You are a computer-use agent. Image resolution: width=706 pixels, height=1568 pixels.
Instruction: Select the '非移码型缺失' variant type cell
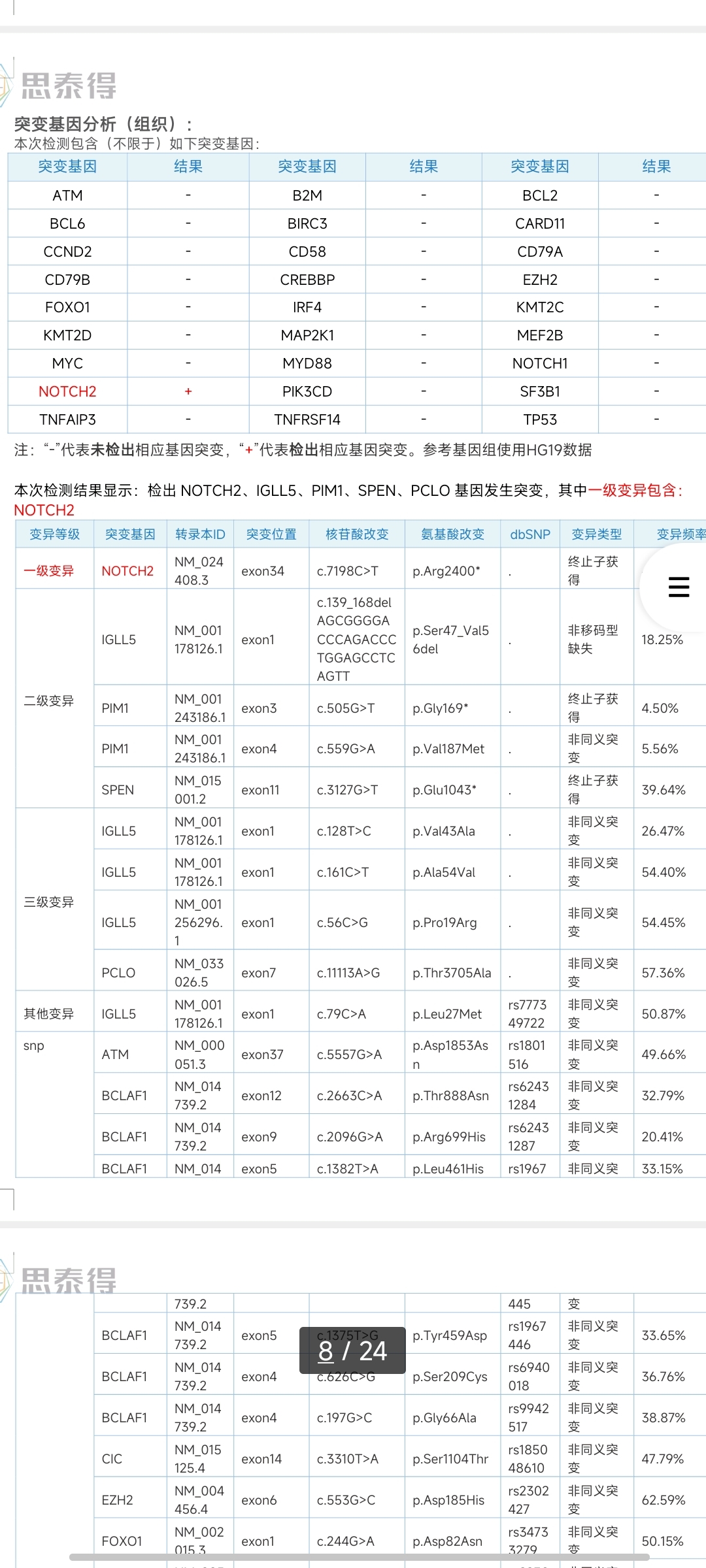tap(593, 639)
